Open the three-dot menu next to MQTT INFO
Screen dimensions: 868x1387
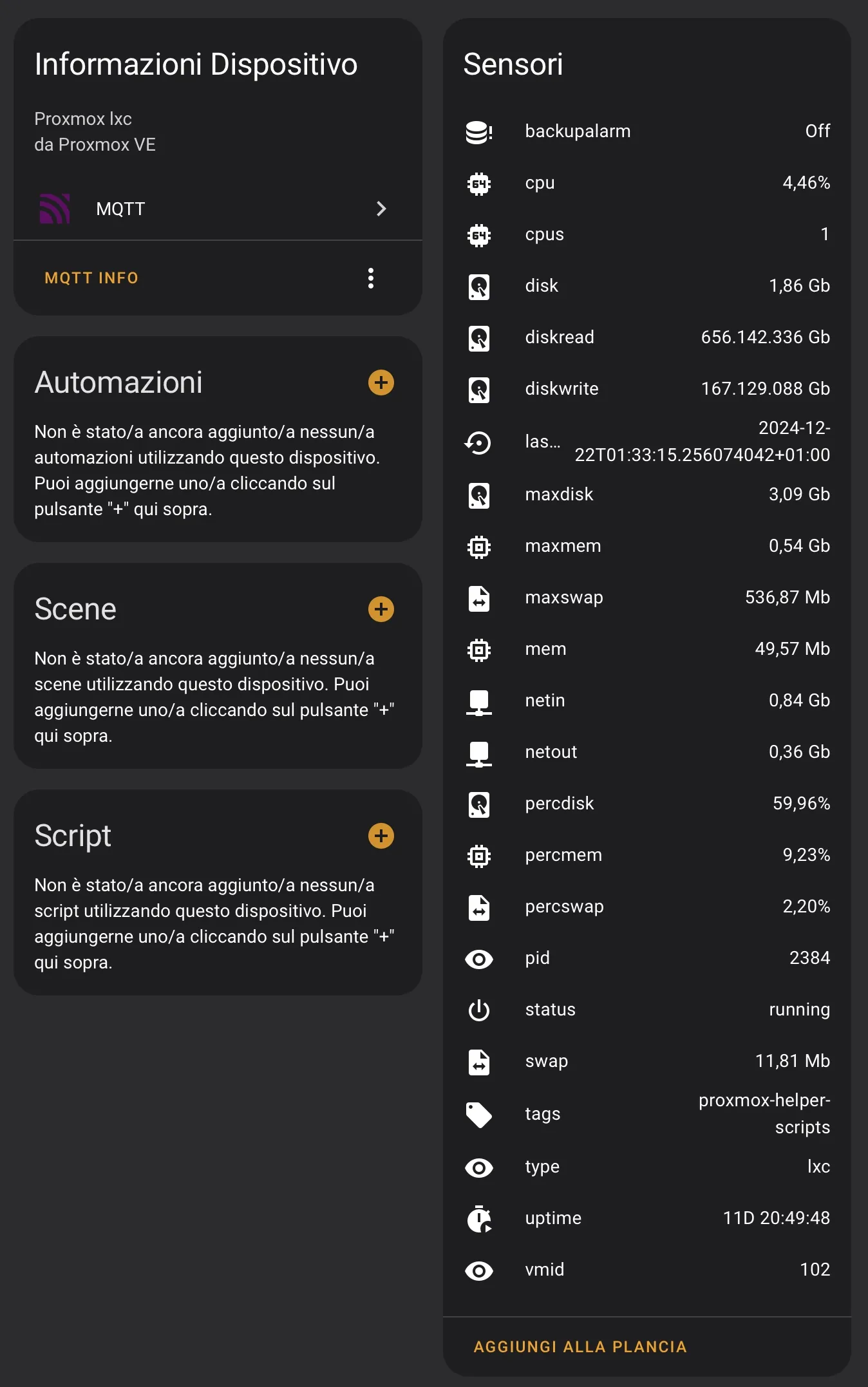pyautogui.click(x=370, y=278)
